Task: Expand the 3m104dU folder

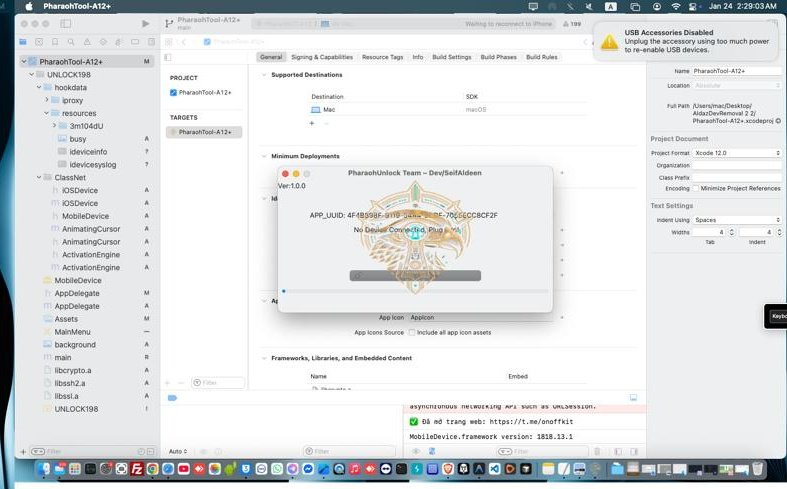Action: pos(54,126)
